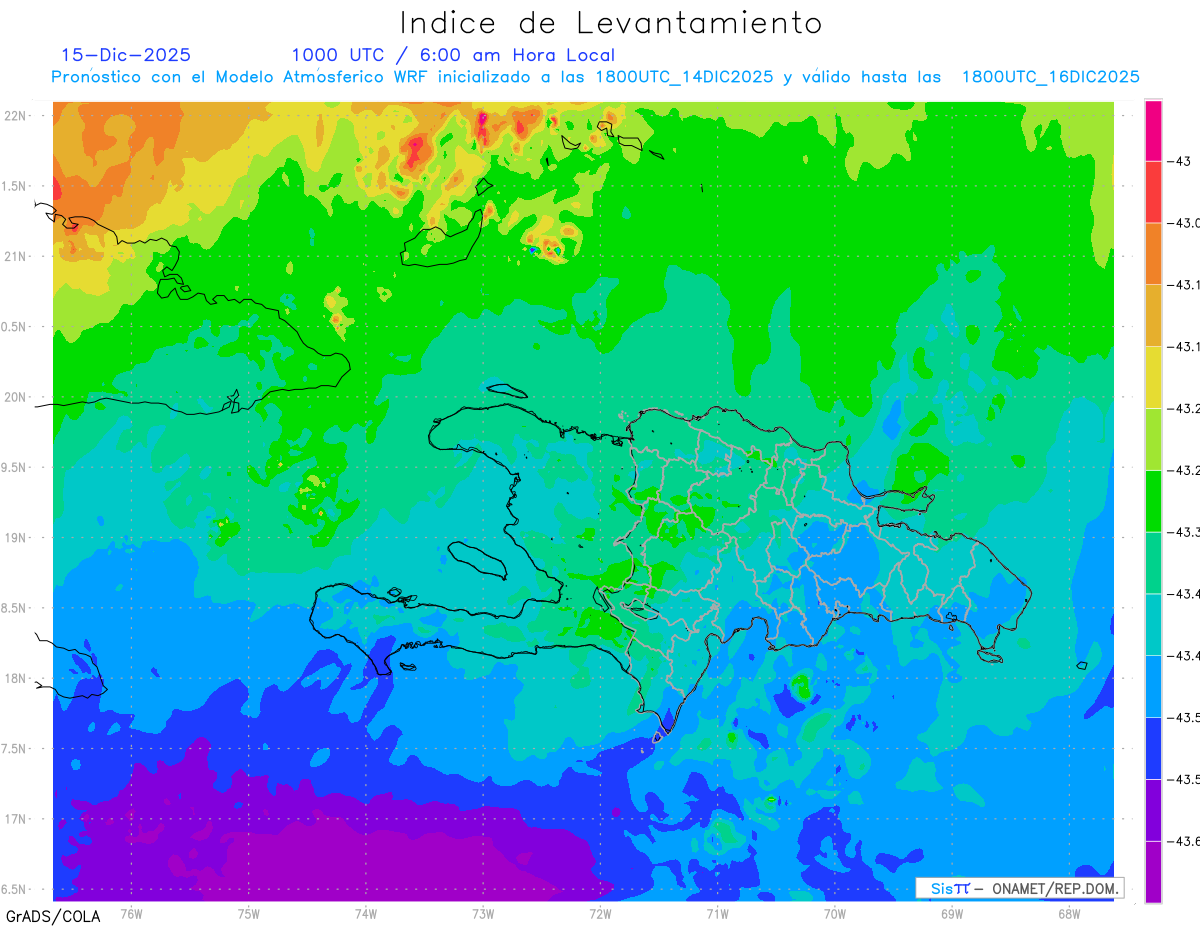The height and width of the screenshot is (927, 1200).
Task: Select the '75W' longitude label
Action: tap(249, 913)
